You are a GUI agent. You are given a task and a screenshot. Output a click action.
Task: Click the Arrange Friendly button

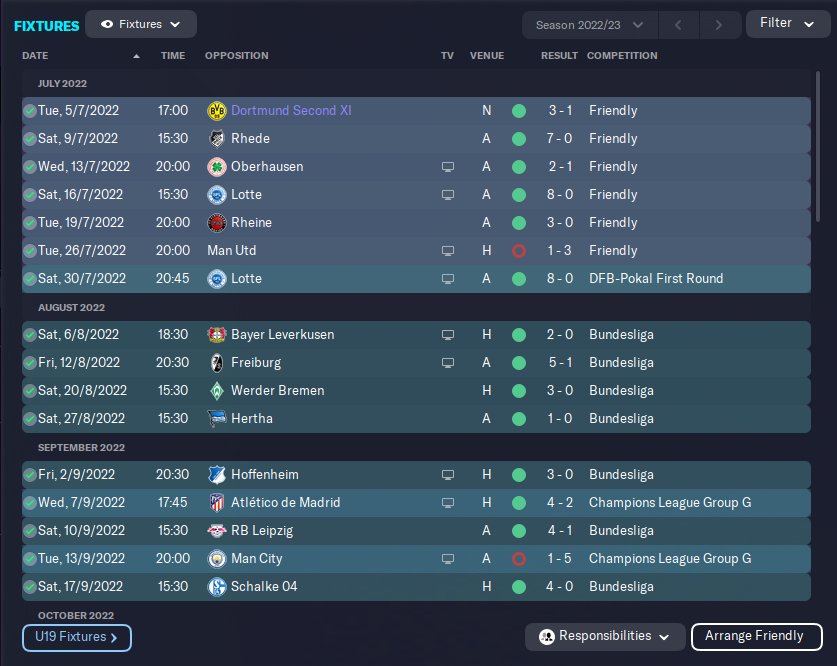(754, 636)
